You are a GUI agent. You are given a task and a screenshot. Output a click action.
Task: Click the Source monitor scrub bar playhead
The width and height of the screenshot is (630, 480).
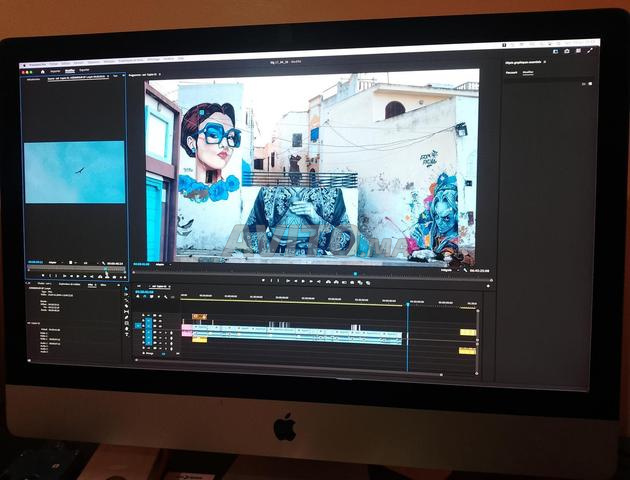click(106, 268)
